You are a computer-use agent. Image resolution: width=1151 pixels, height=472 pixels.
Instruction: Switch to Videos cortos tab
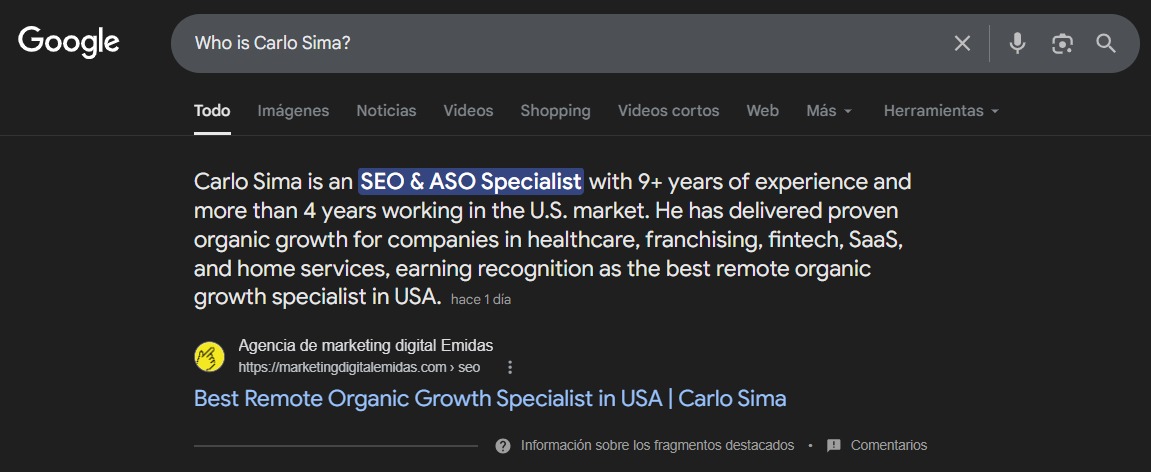tap(668, 111)
